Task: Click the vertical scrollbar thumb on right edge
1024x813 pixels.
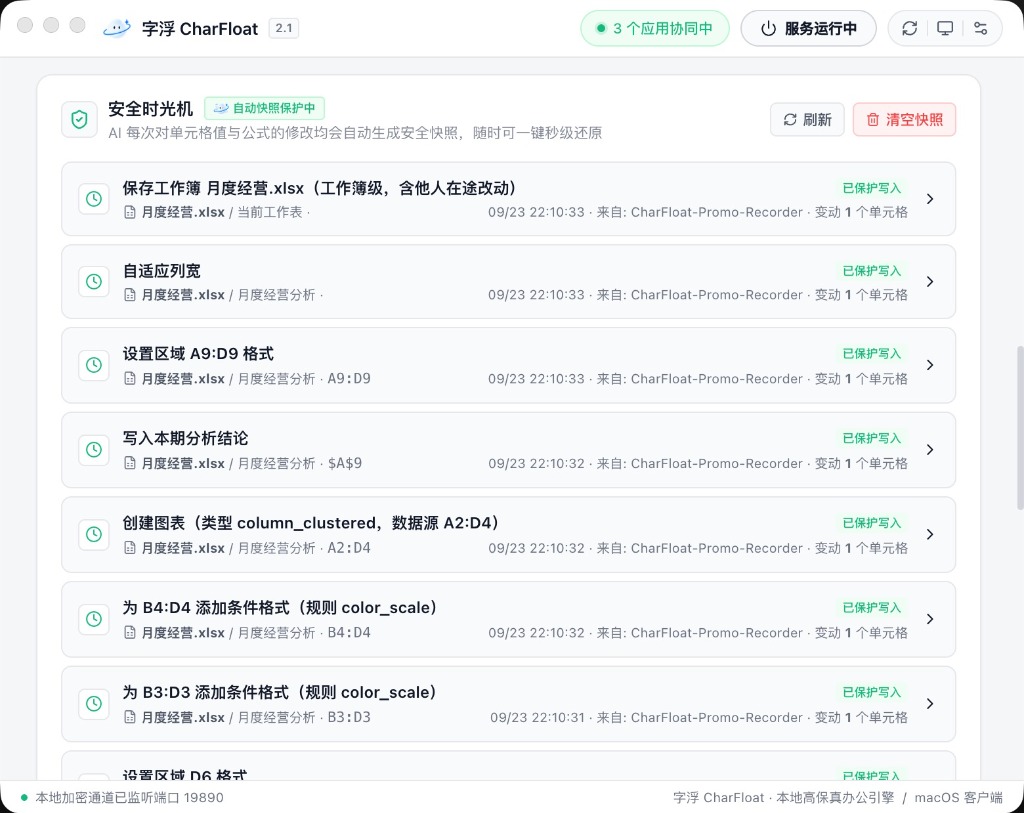Action: click(1020, 428)
